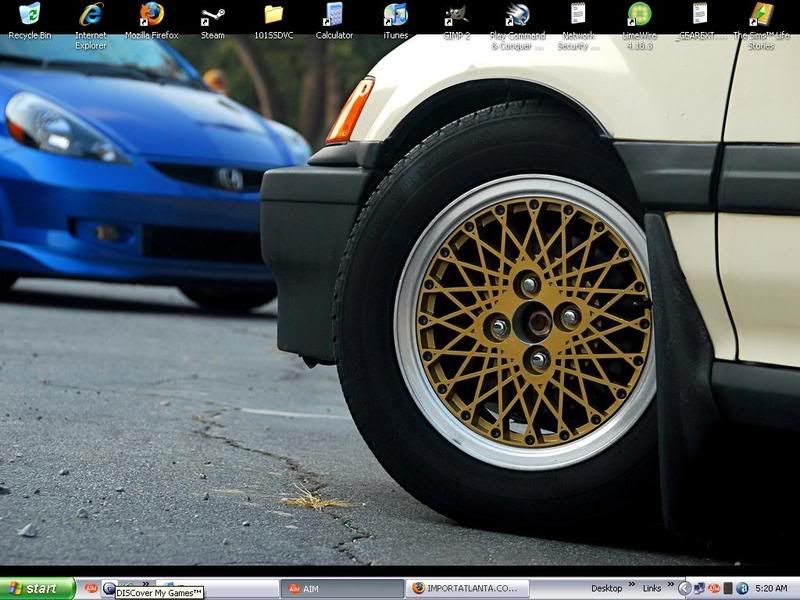Open the Recycle Bin desktop icon
The image size is (800, 600).
(x=29, y=15)
